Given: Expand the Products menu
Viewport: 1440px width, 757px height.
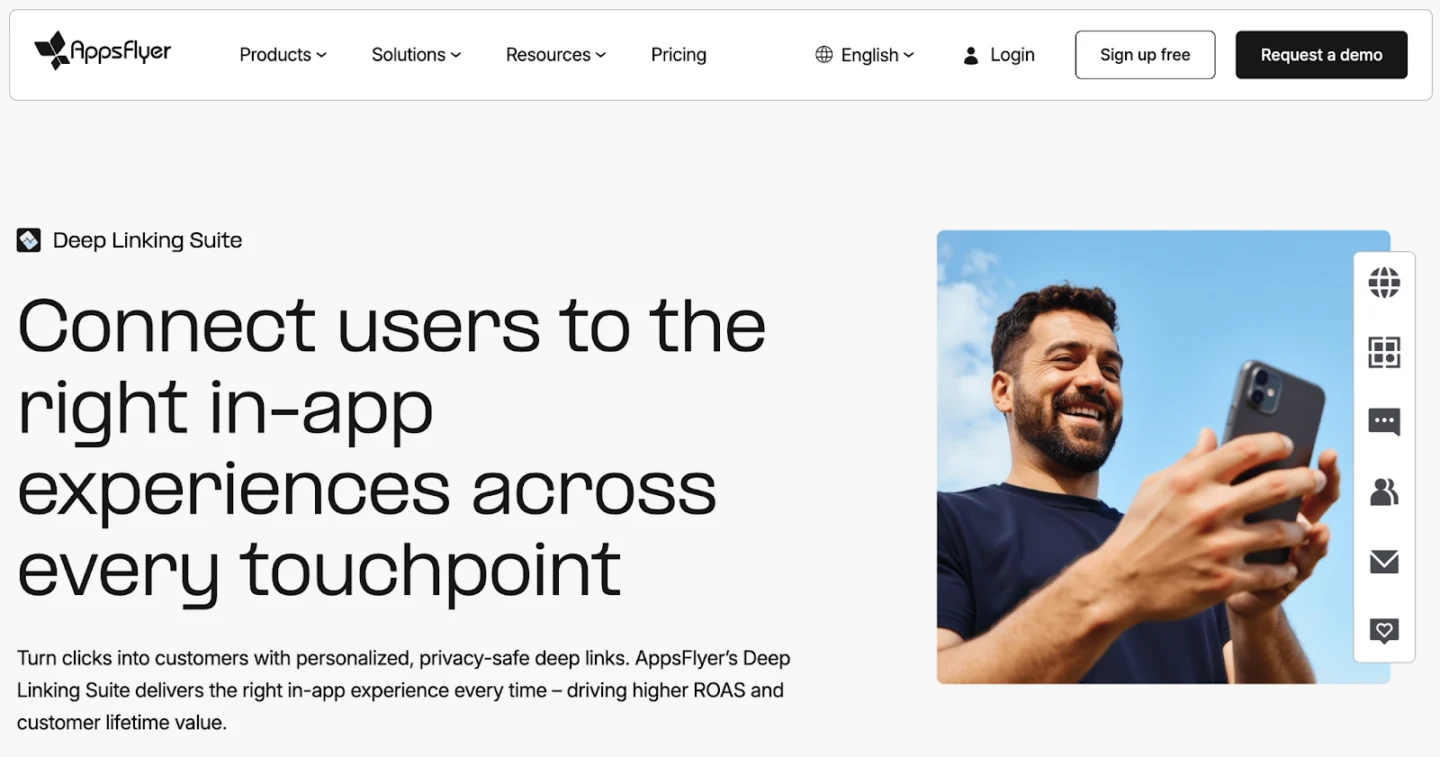Looking at the screenshot, I should [283, 55].
